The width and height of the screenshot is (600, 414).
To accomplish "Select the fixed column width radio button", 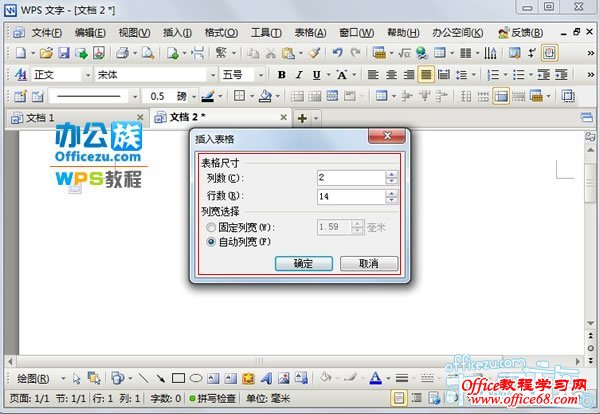I will (210, 227).
